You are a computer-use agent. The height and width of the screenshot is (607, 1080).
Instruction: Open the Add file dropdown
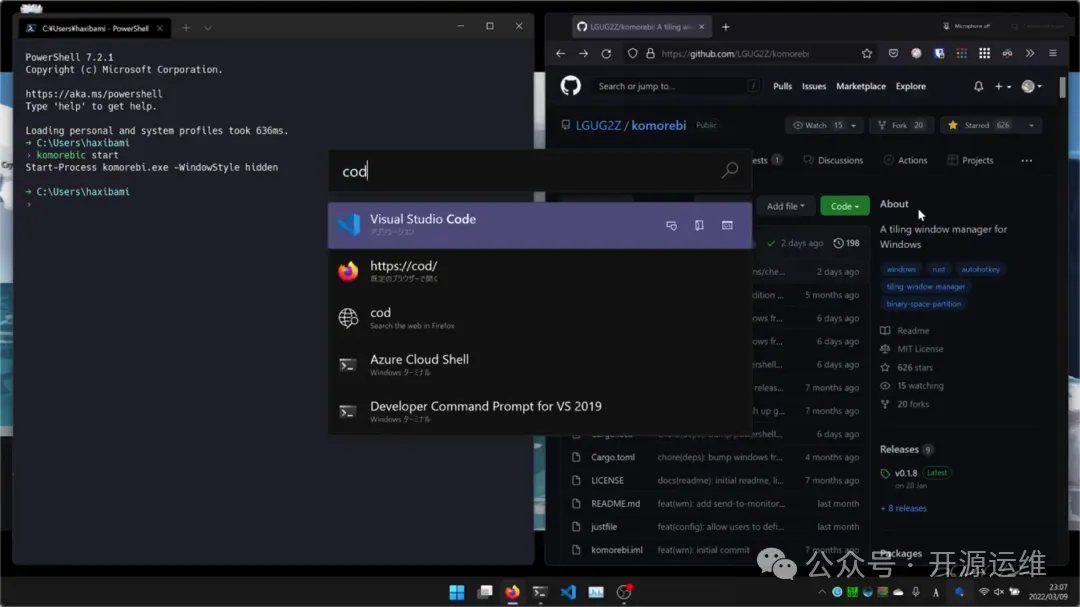click(x=786, y=206)
